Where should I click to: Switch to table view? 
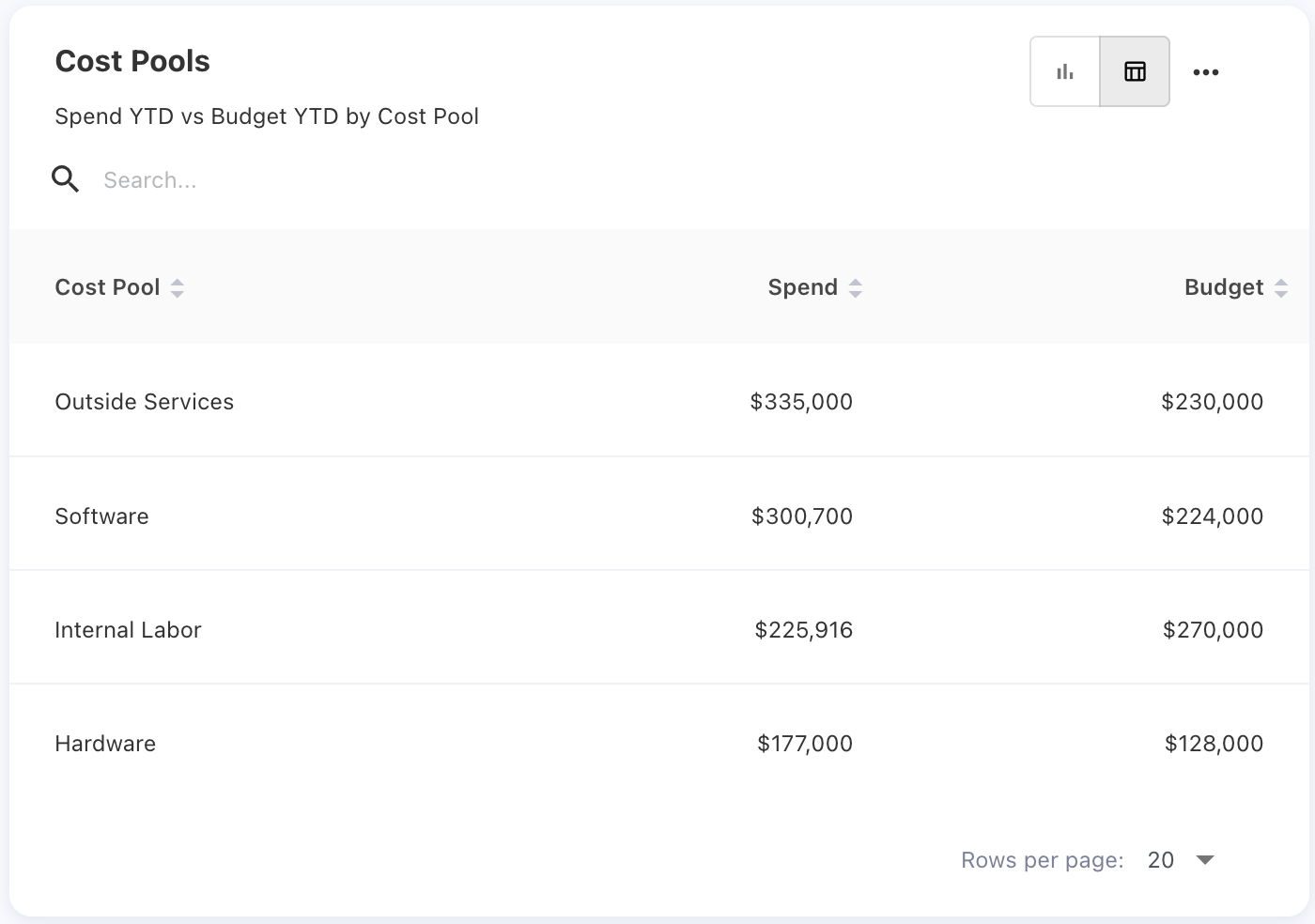(1135, 72)
